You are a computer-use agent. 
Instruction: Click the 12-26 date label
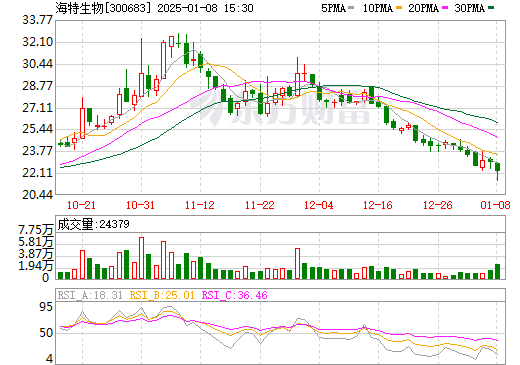coord(438,205)
